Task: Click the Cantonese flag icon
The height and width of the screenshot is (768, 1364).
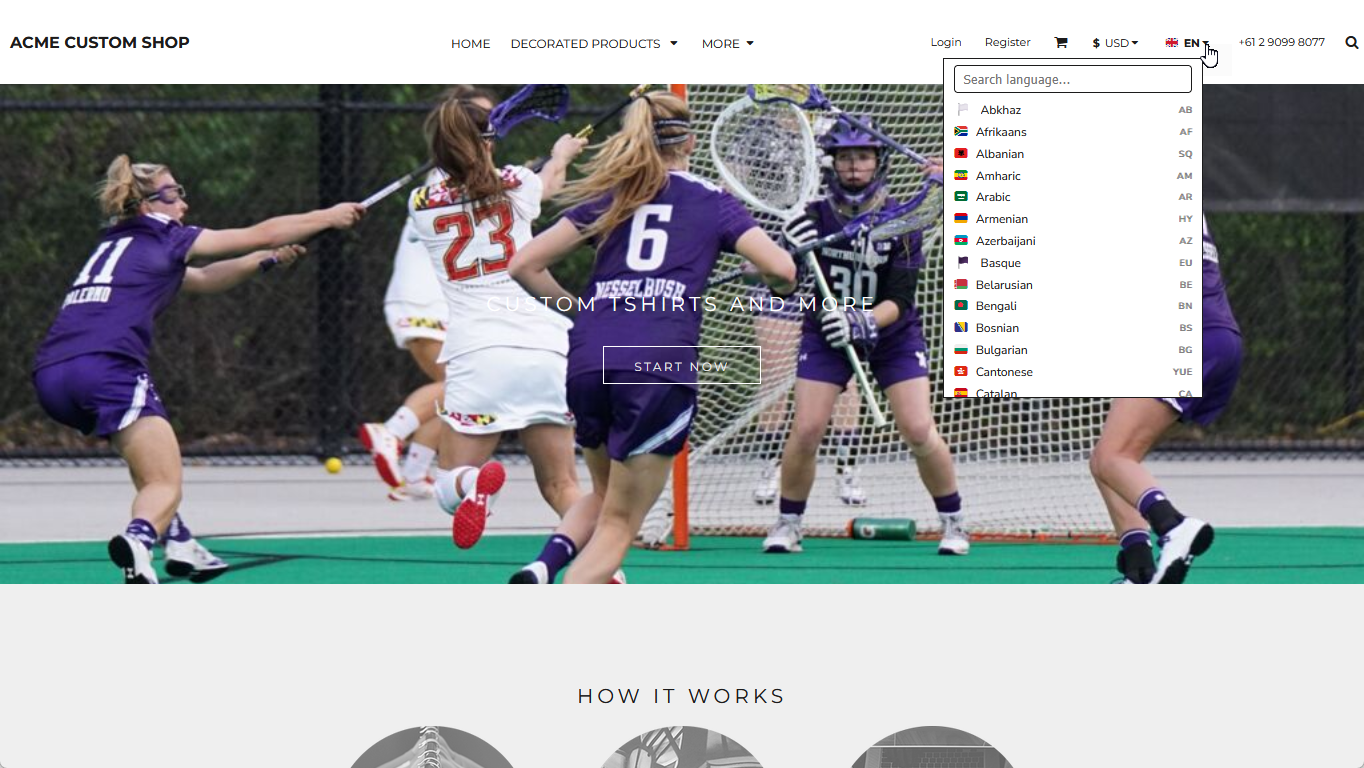Action: click(961, 372)
